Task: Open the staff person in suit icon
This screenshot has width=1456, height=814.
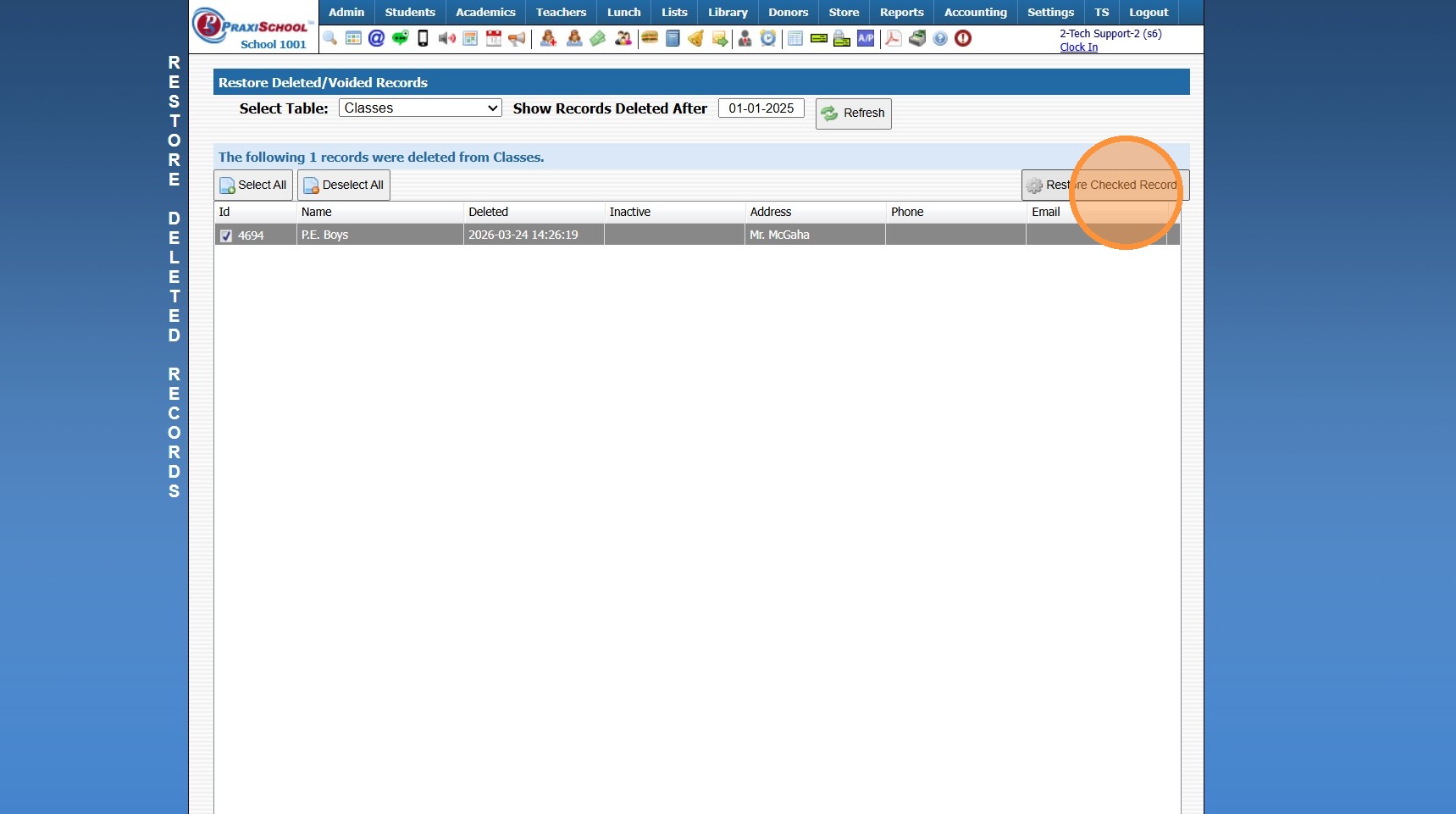Action: (745, 38)
